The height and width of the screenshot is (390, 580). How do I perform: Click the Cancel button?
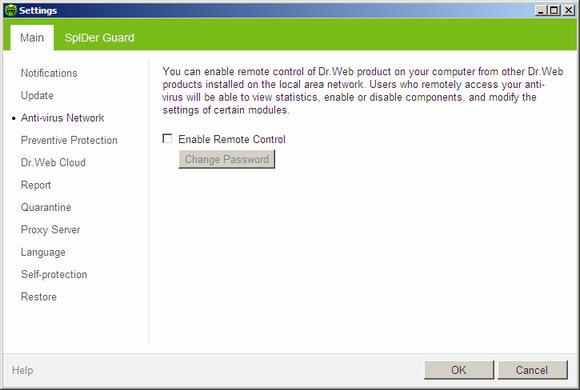click(532, 370)
